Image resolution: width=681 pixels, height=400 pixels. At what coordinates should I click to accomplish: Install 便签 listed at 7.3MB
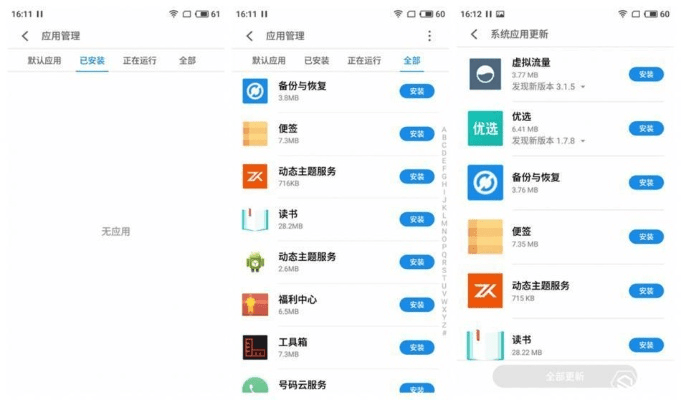coord(417,134)
